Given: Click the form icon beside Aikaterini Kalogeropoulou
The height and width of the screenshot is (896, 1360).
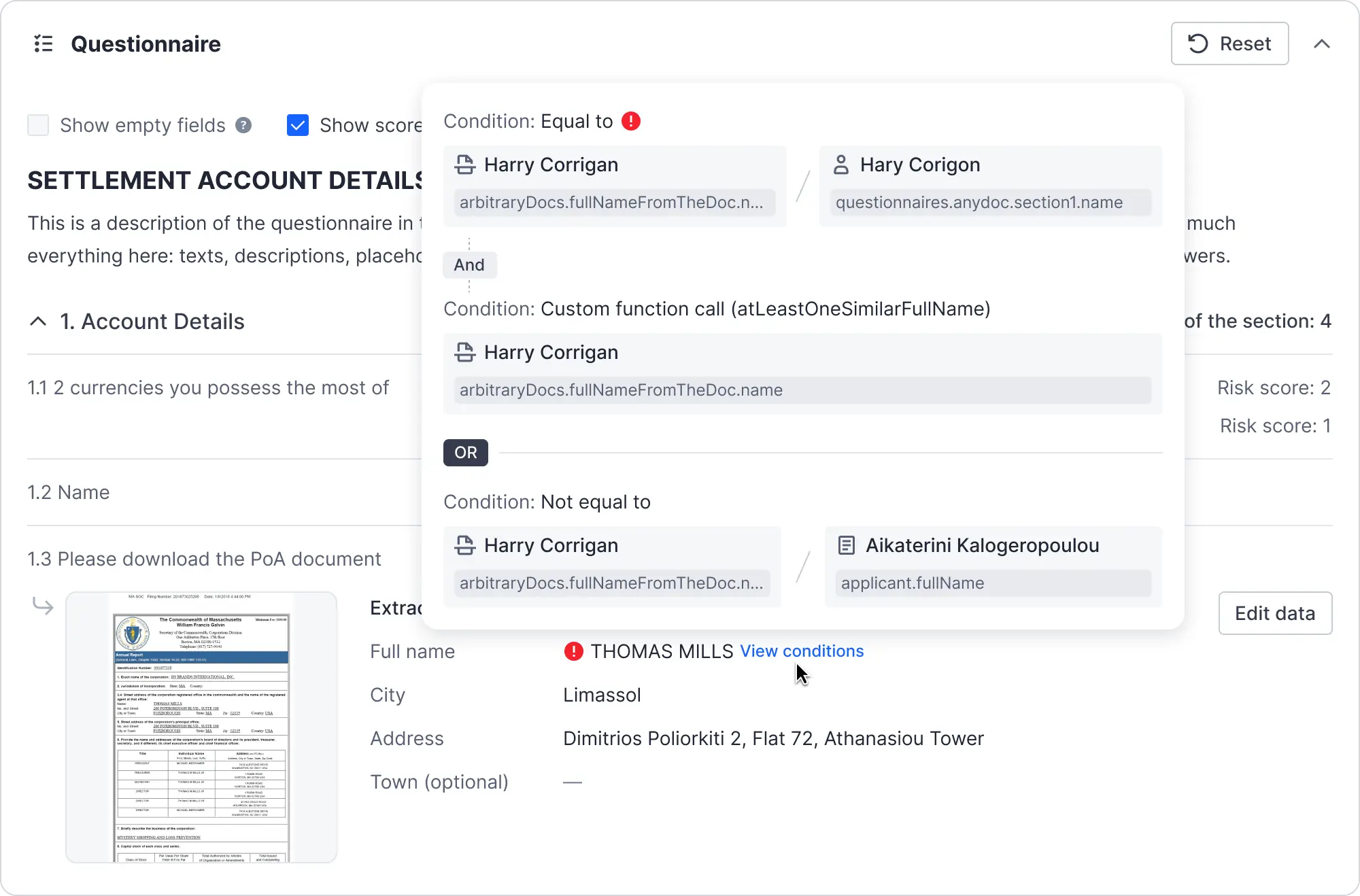Looking at the screenshot, I should tap(847, 545).
